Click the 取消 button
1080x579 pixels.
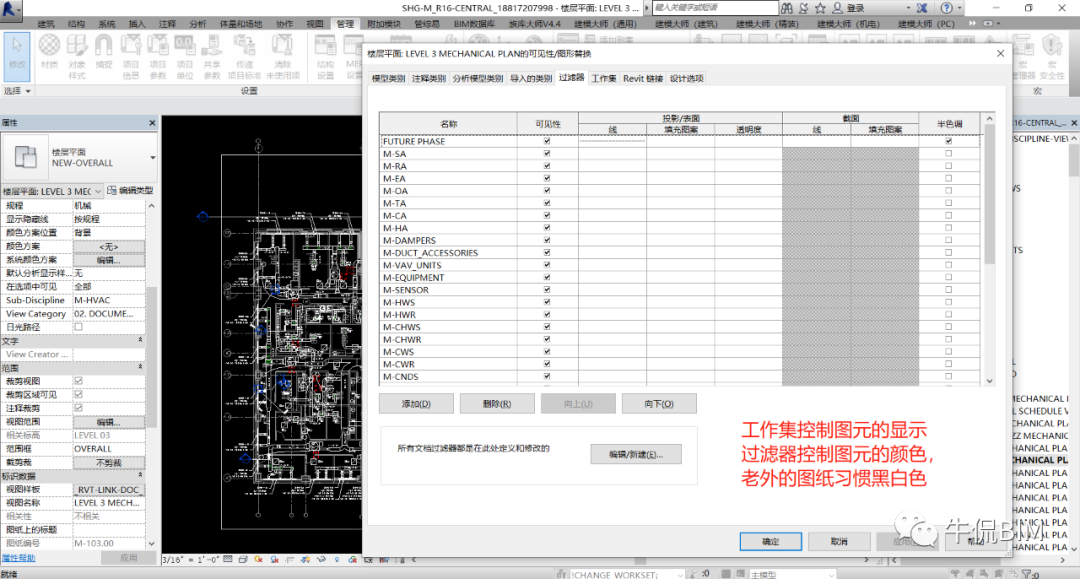point(839,542)
